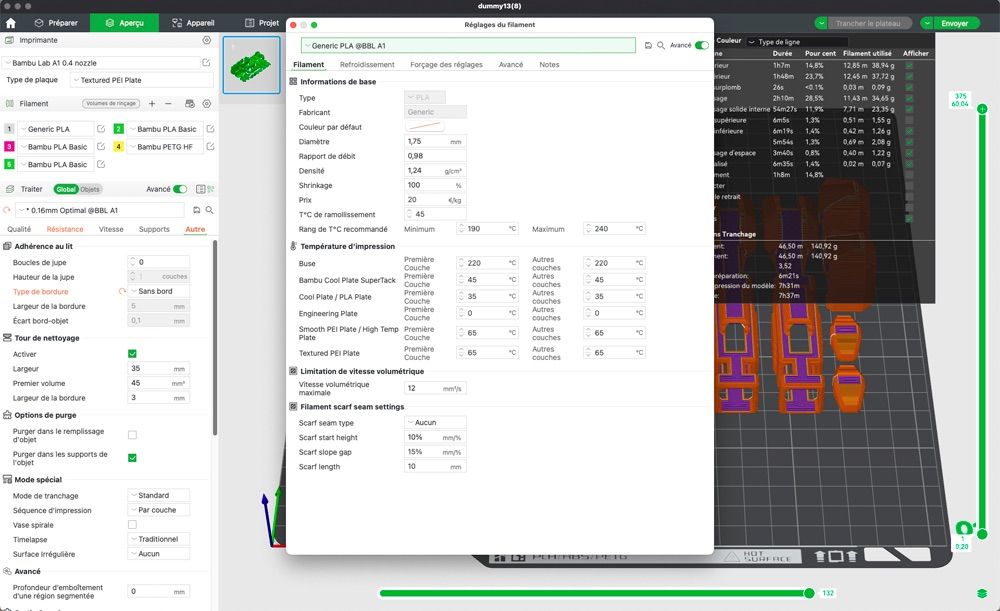Viewport: 1000px width, 611px height.
Task: Switch to Refroidissement tab
Action: [x=367, y=64]
